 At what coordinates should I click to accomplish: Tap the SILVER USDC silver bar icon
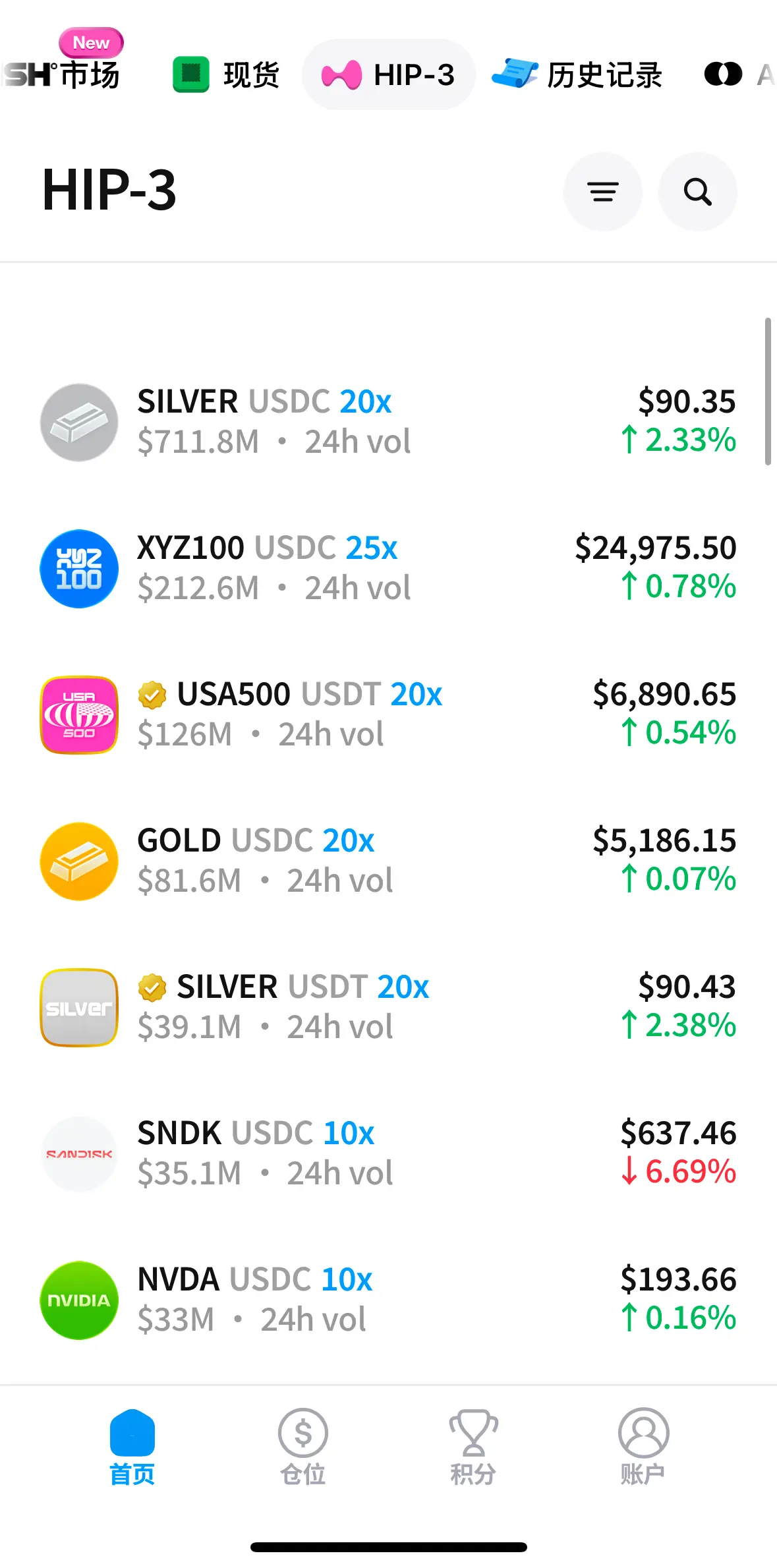point(79,422)
